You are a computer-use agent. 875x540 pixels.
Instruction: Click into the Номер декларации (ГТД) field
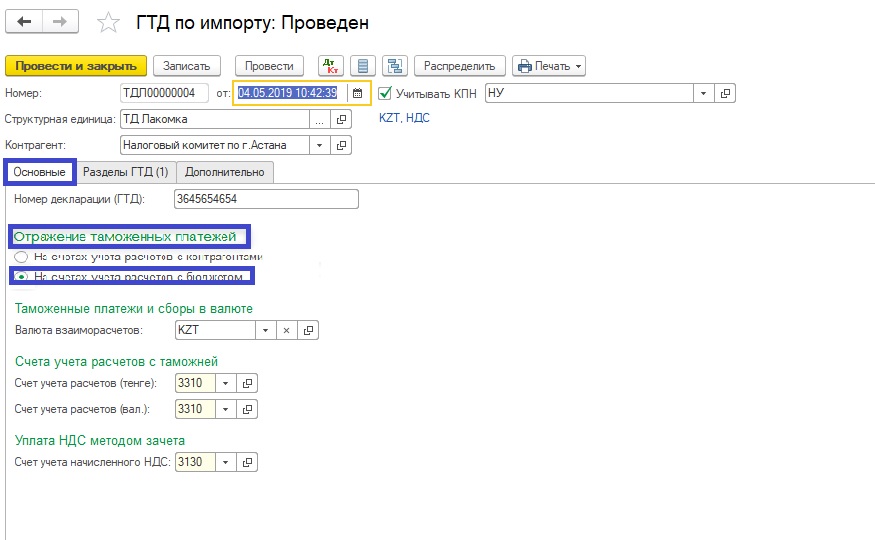[265, 199]
